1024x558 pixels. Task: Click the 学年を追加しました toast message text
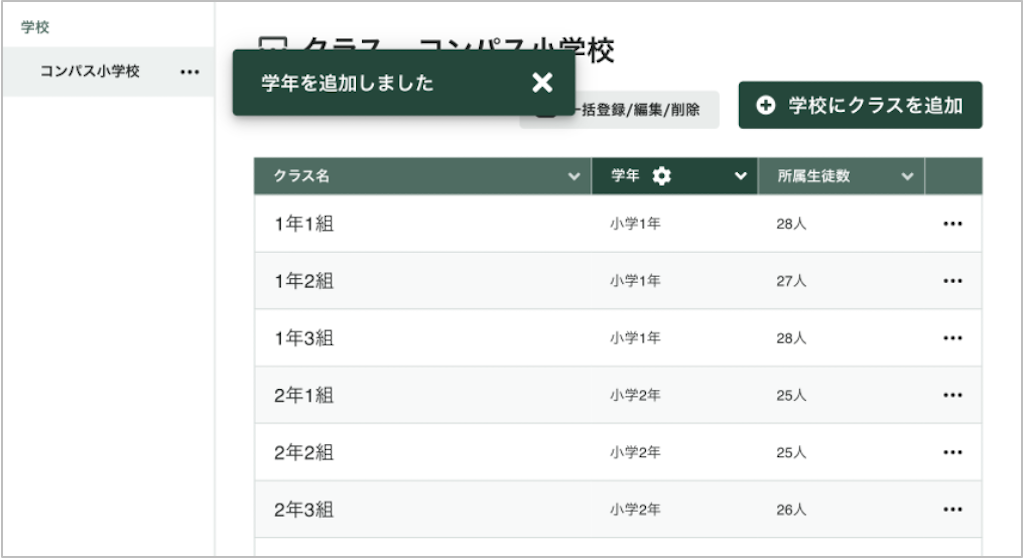(x=347, y=83)
